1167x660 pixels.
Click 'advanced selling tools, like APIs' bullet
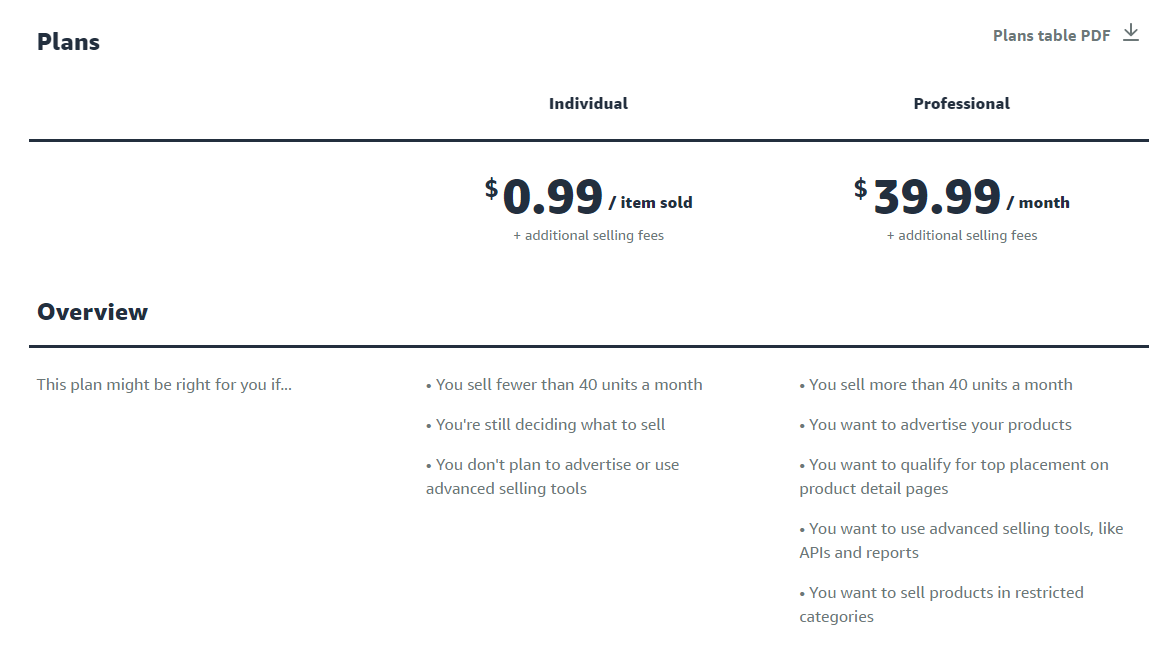(x=962, y=540)
